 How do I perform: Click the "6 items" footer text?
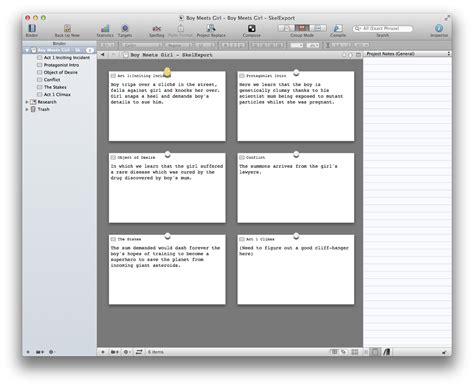[x=156, y=352]
